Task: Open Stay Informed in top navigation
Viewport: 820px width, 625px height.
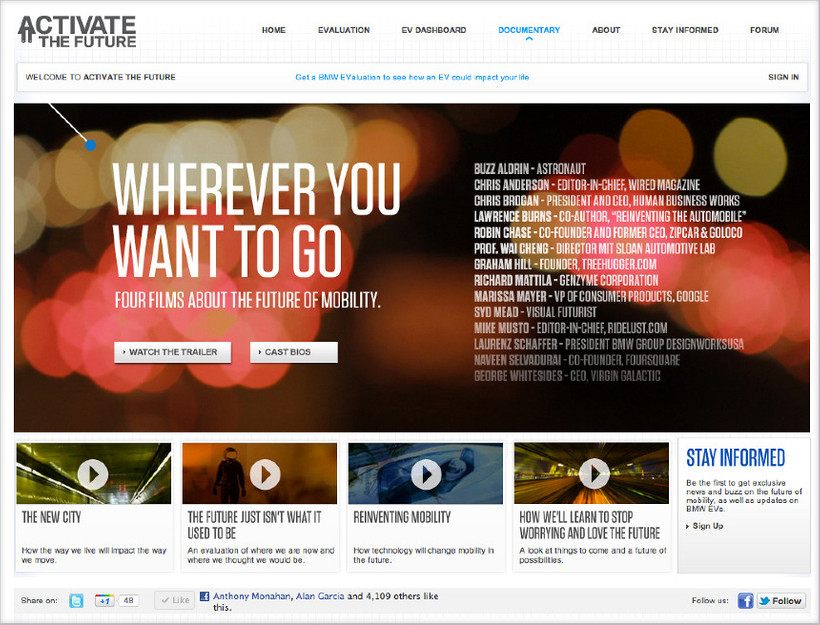Action: pyautogui.click(x=685, y=30)
